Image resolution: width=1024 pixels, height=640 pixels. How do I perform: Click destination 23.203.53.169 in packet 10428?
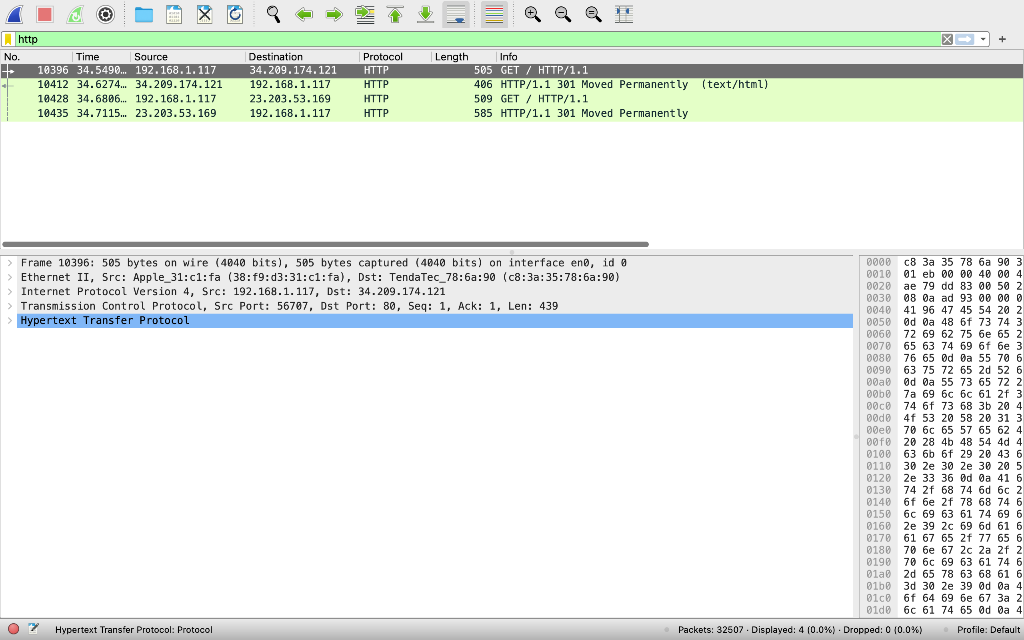click(x=290, y=99)
